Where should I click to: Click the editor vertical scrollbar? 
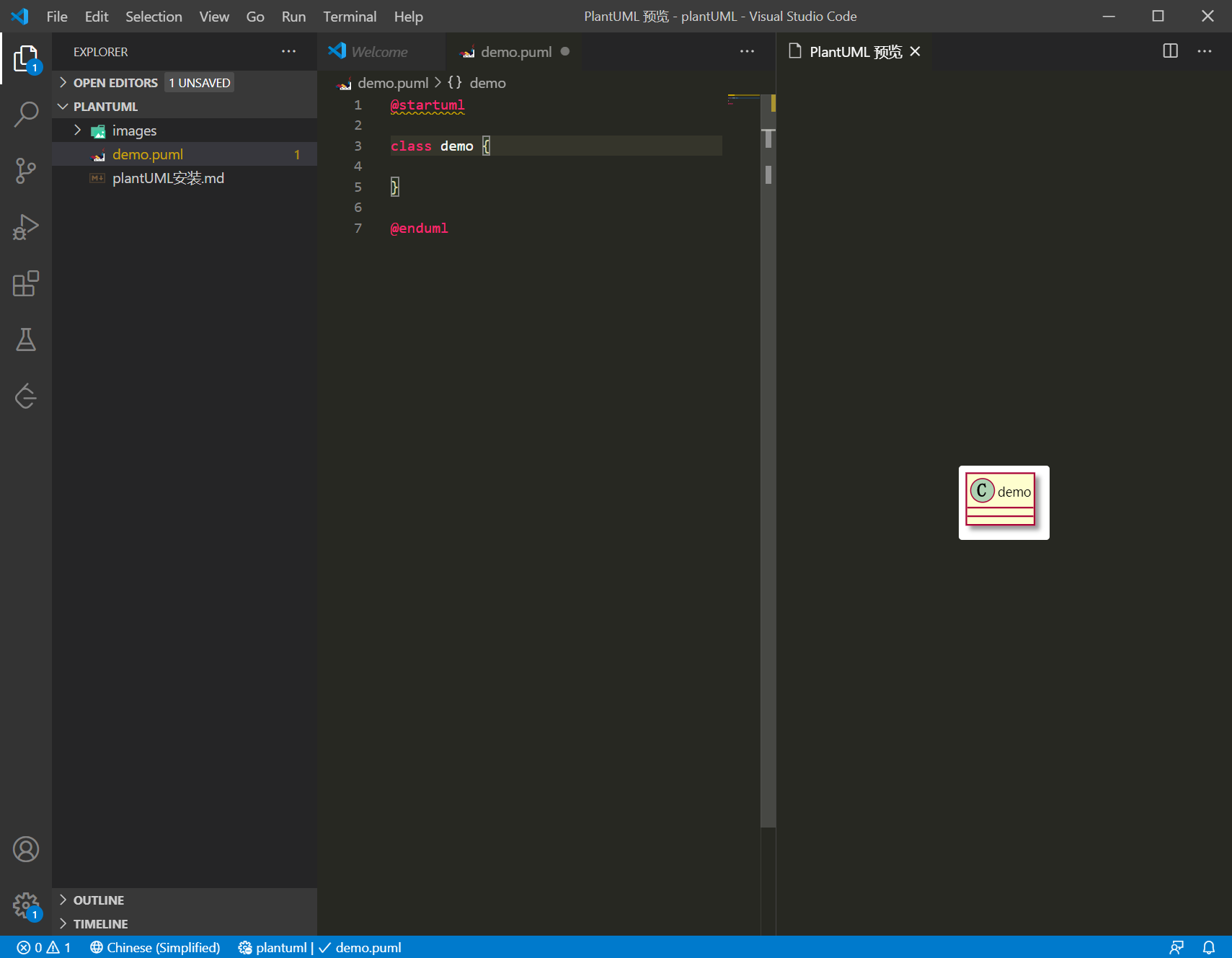(768, 461)
